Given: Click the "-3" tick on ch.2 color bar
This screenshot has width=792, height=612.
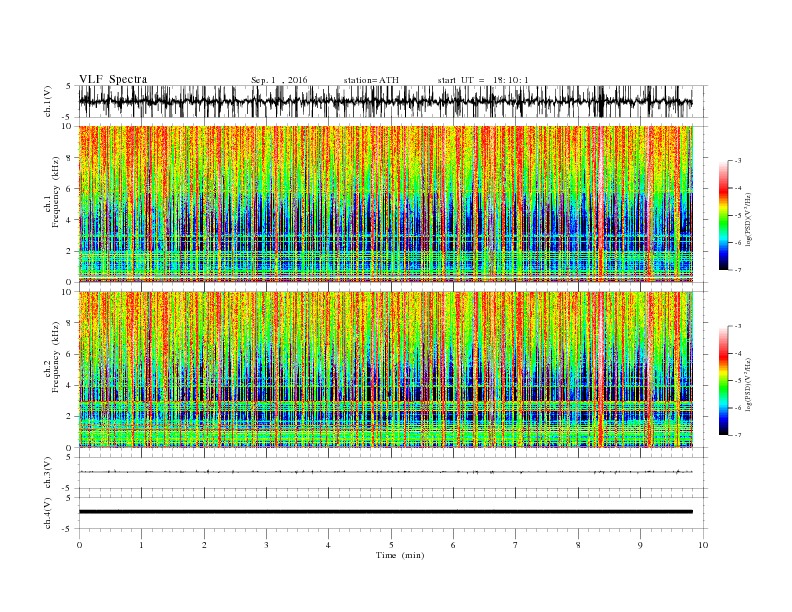Looking at the screenshot, I should [737, 326].
